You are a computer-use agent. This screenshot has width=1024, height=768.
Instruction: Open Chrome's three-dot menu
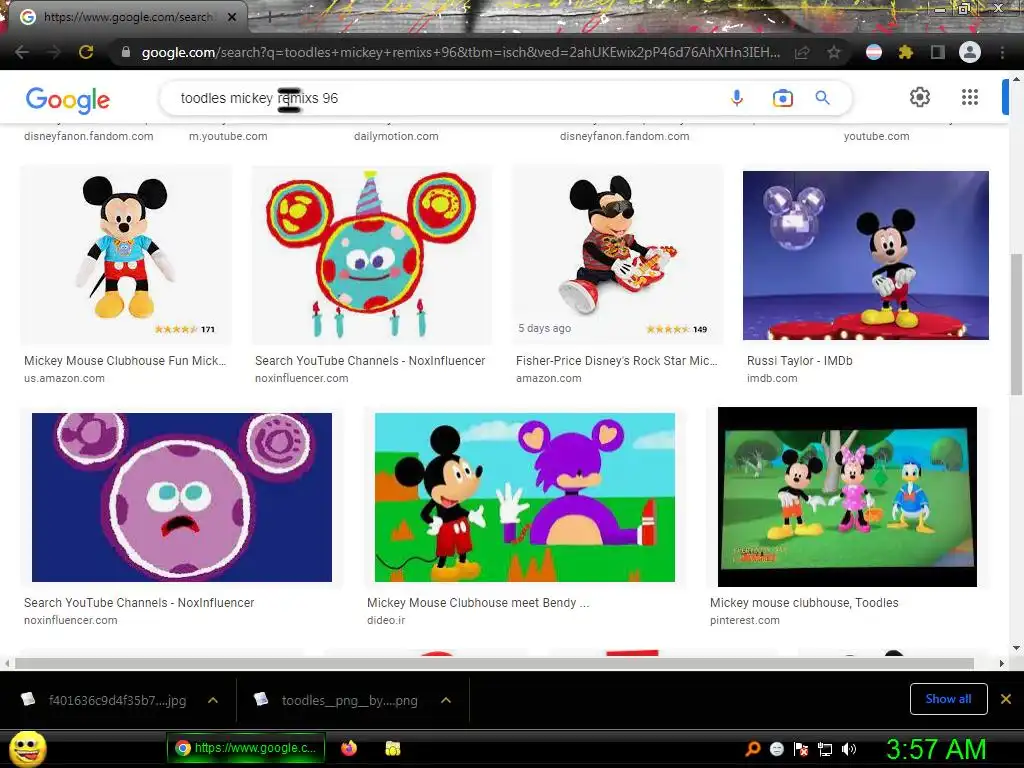(1002, 52)
